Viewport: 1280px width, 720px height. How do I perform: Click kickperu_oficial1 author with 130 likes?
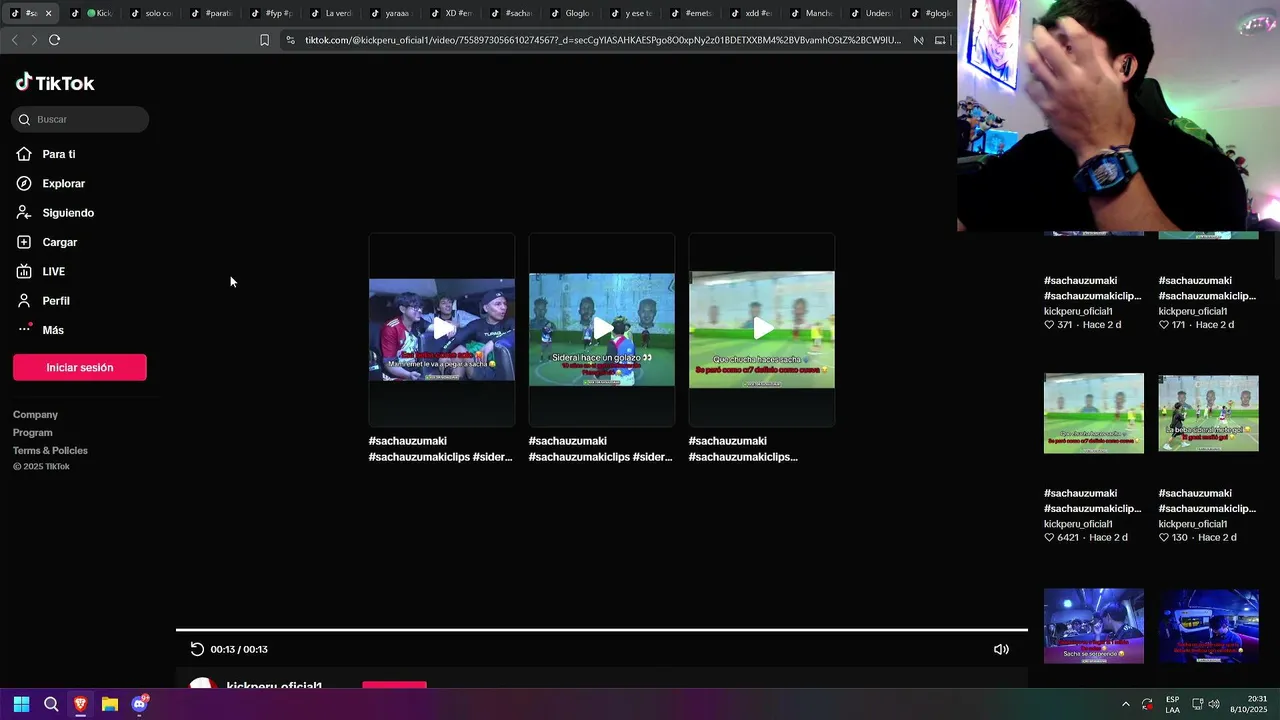[x=1192, y=524]
